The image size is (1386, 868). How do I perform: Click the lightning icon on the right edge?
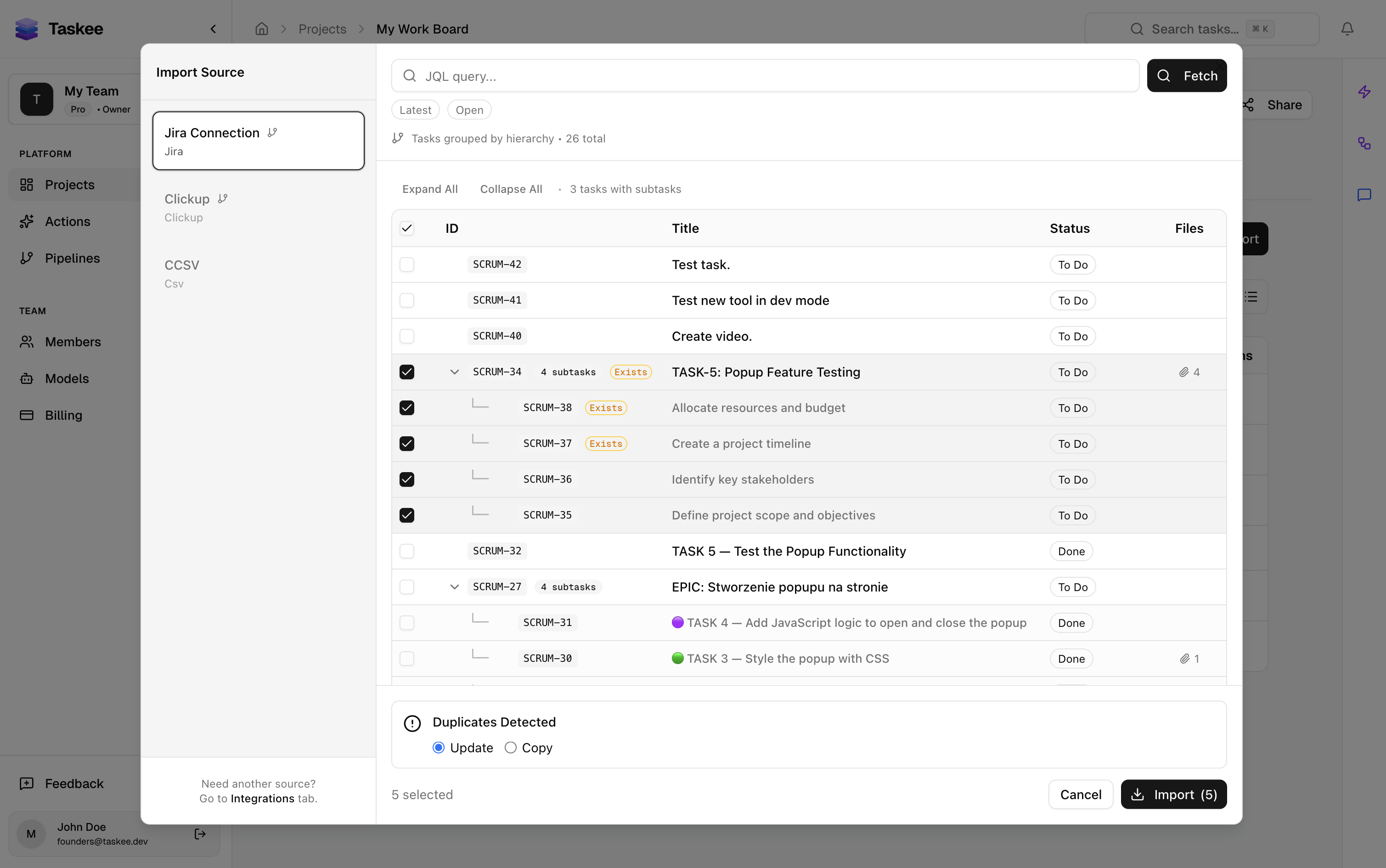(x=1364, y=92)
